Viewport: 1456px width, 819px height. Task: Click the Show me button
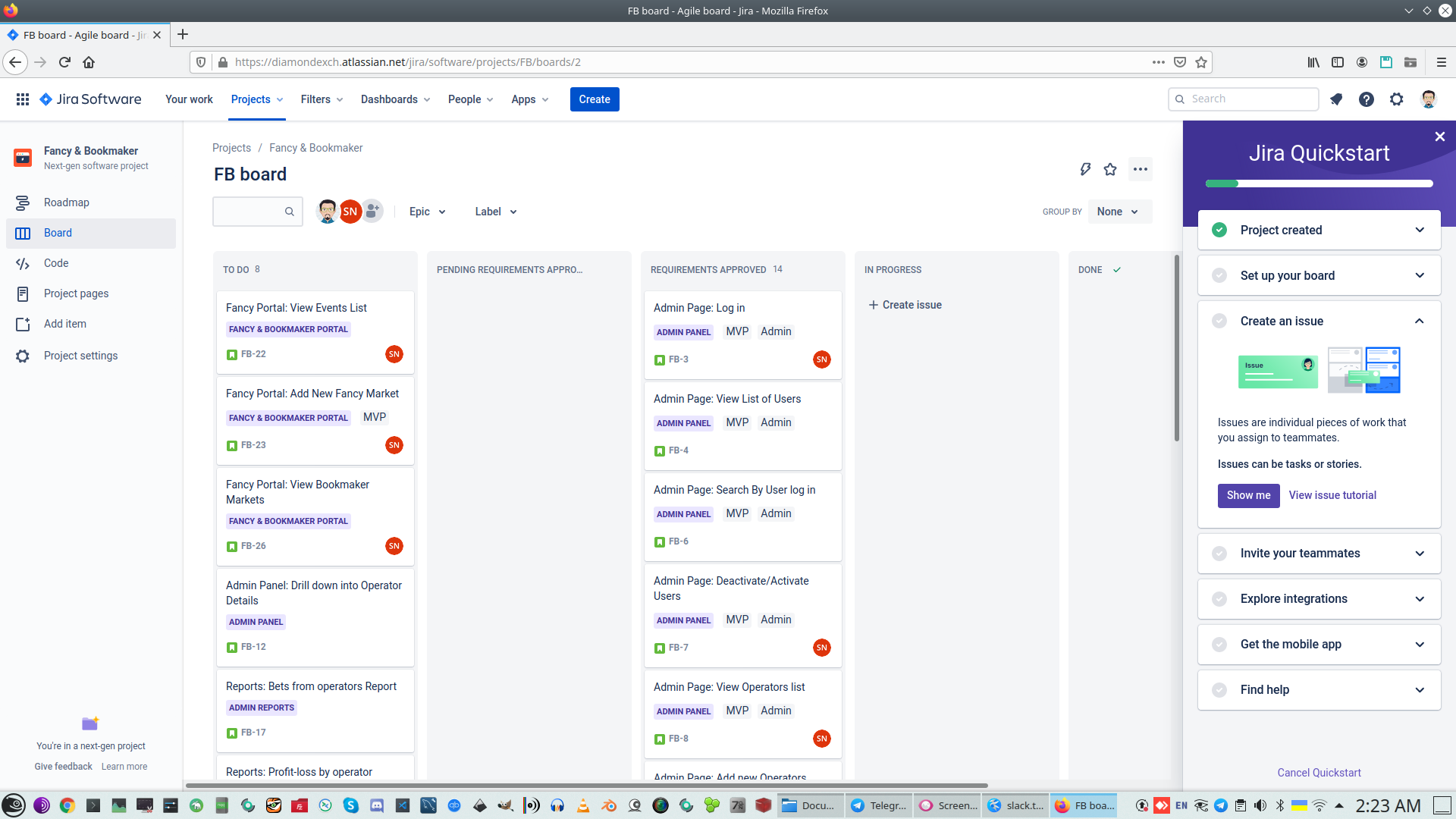click(x=1248, y=495)
